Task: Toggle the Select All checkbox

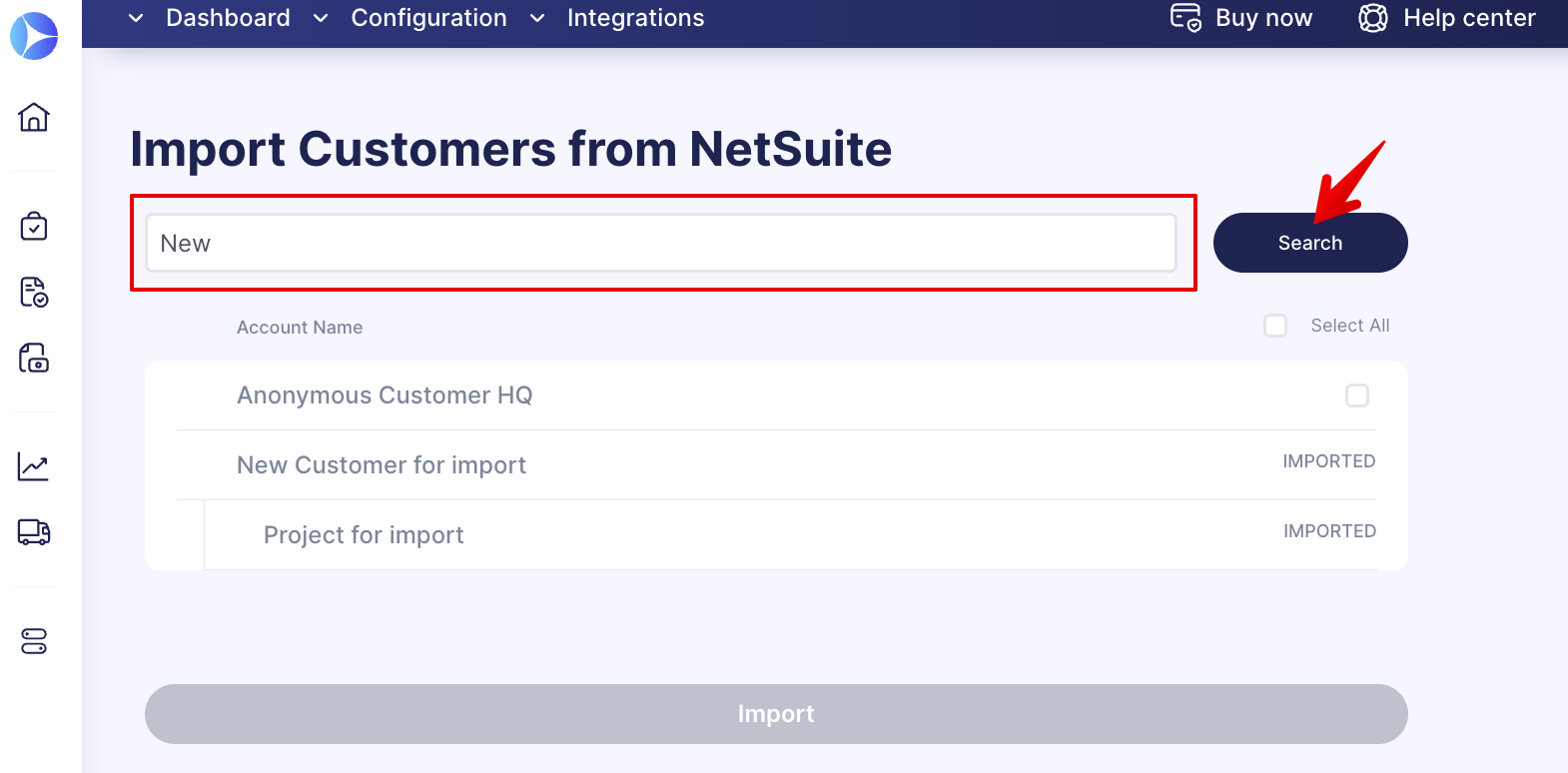Action: pyautogui.click(x=1275, y=326)
